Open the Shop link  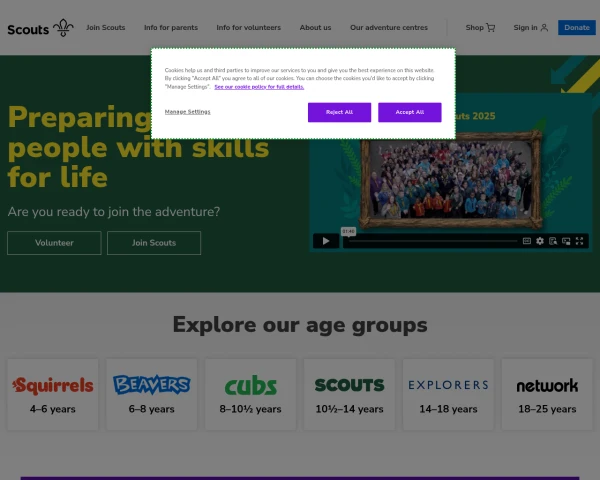click(474, 28)
